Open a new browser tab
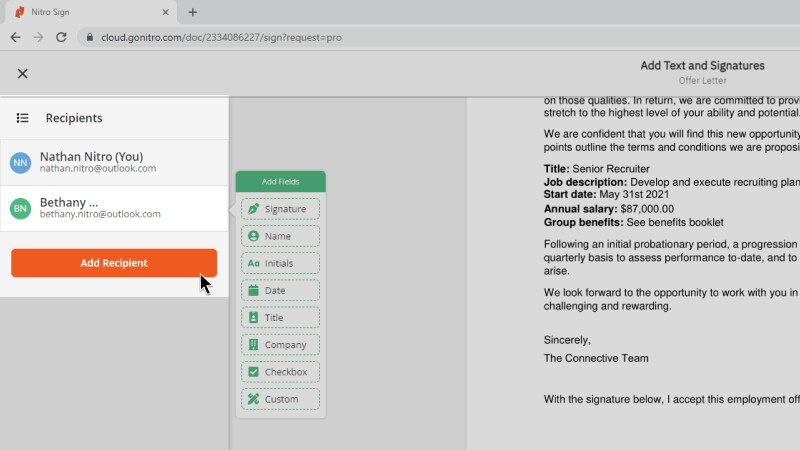 [193, 12]
